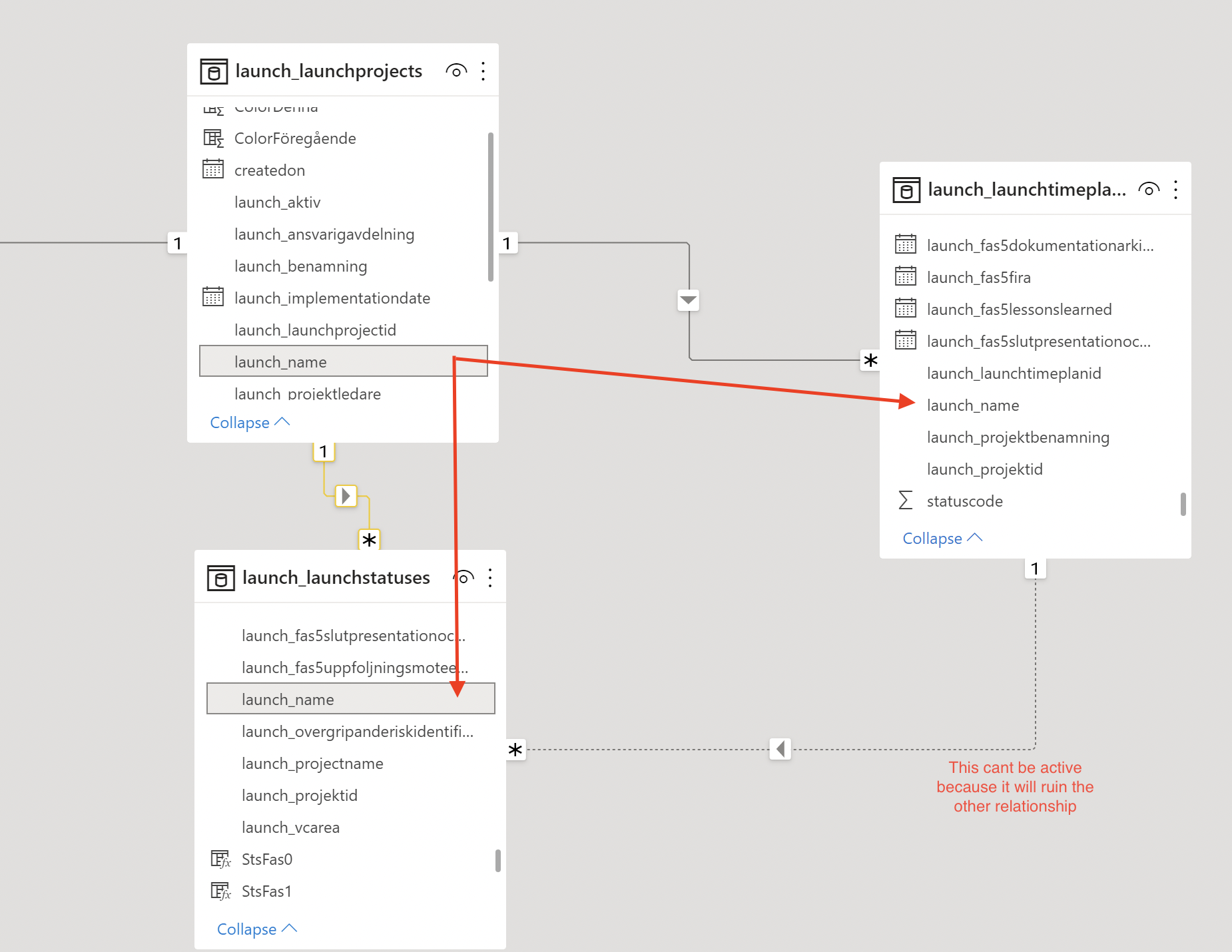This screenshot has width=1232, height=952.
Task: Click launch_launchtimeplan field list scrollbar
Action: 1183,504
